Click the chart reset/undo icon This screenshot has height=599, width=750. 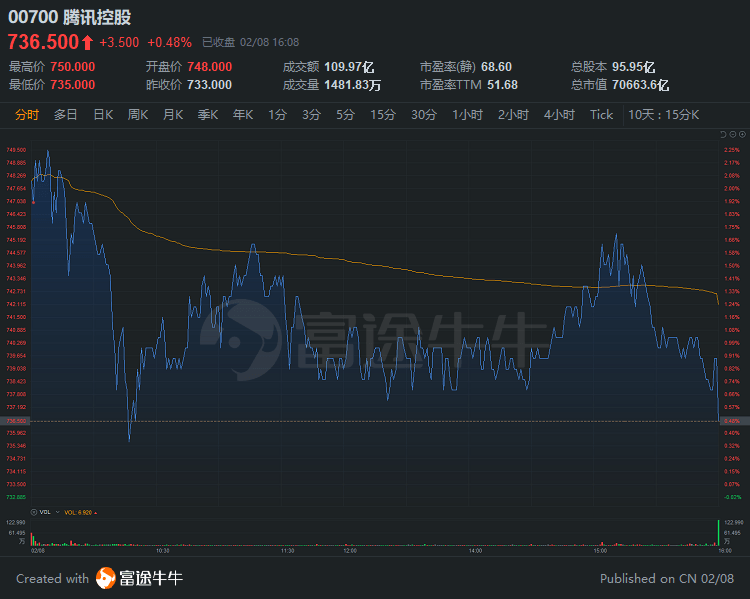tap(723, 134)
